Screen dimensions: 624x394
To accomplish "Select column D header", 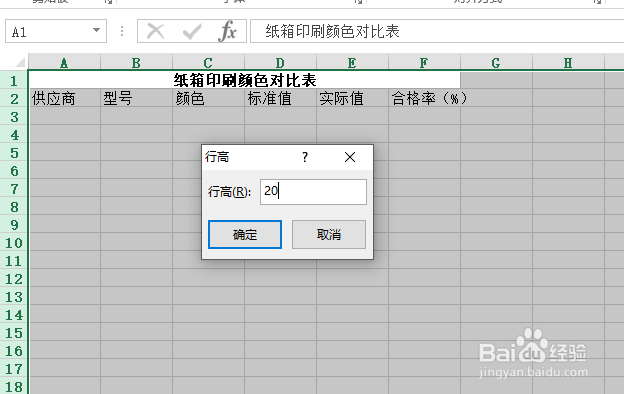I will (280, 62).
